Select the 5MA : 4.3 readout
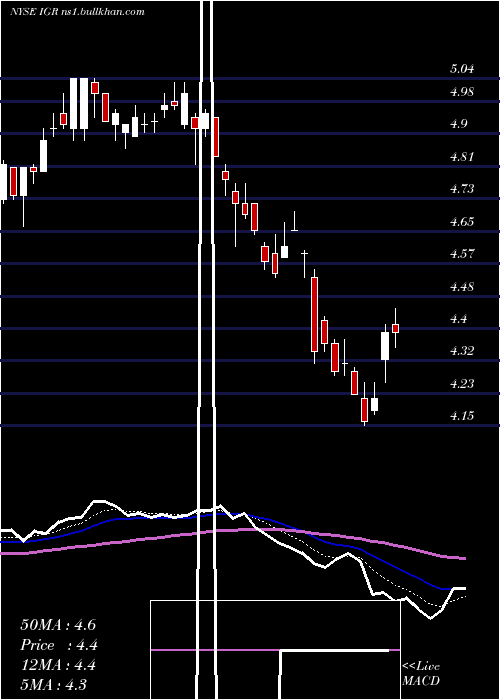Screen dimensions: 500x700 [54, 685]
